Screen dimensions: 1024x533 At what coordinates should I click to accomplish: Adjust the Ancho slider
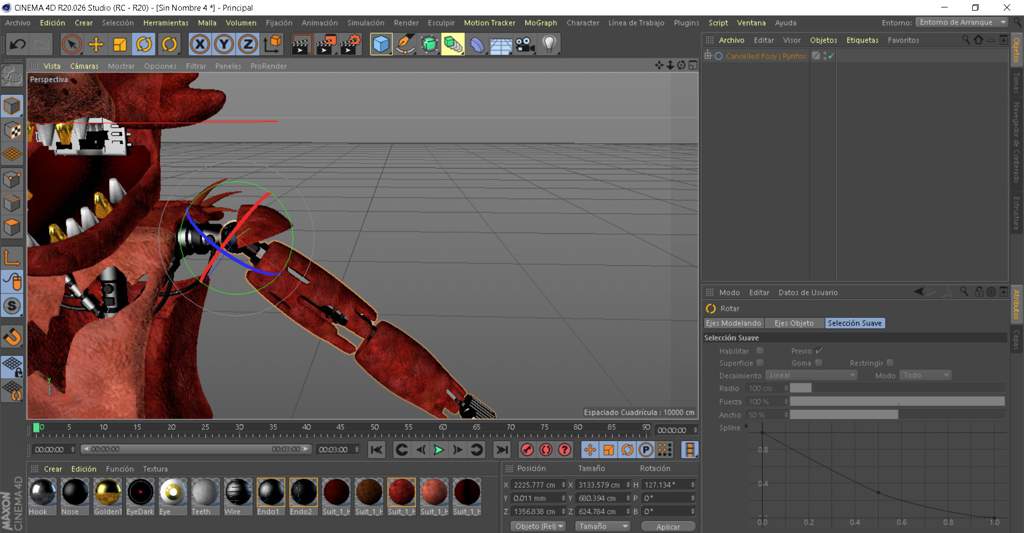coord(897,415)
